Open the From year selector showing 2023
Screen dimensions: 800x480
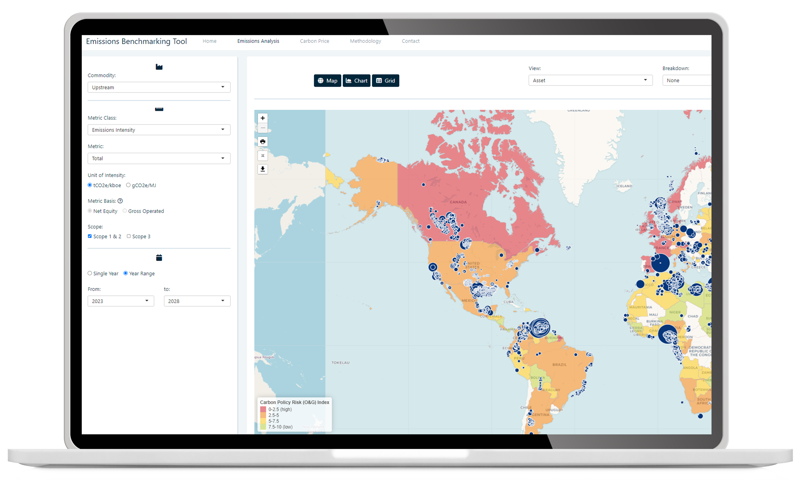coord(120,301)
